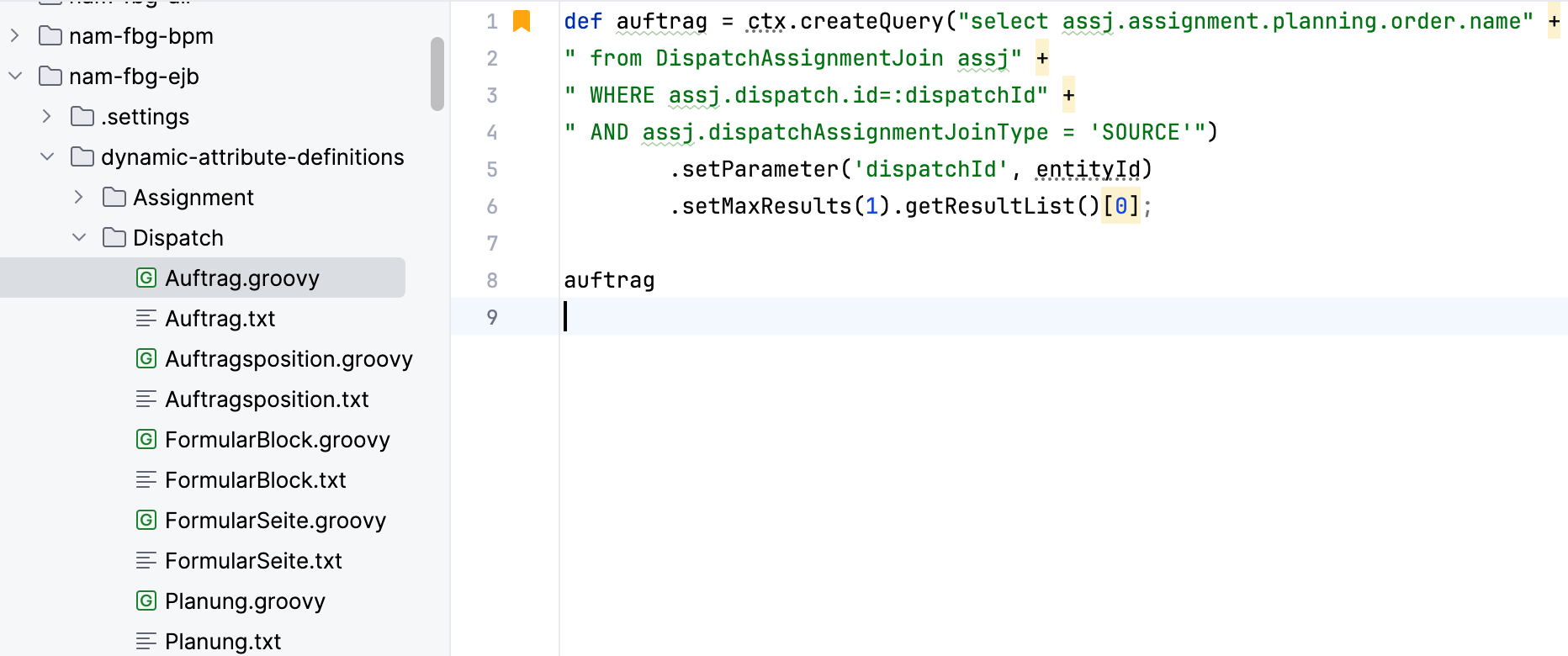Open Planung.txt file

pyautogui.click(x=222, y=642)
